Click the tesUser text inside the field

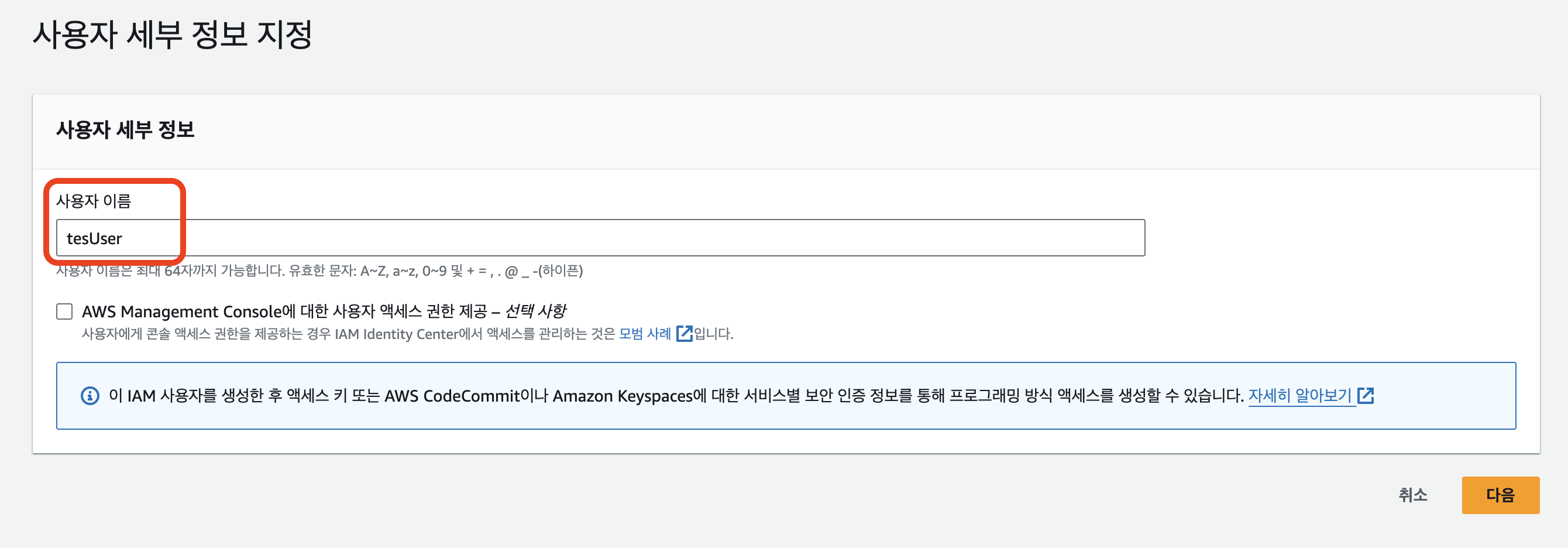[x=94, y=239]
